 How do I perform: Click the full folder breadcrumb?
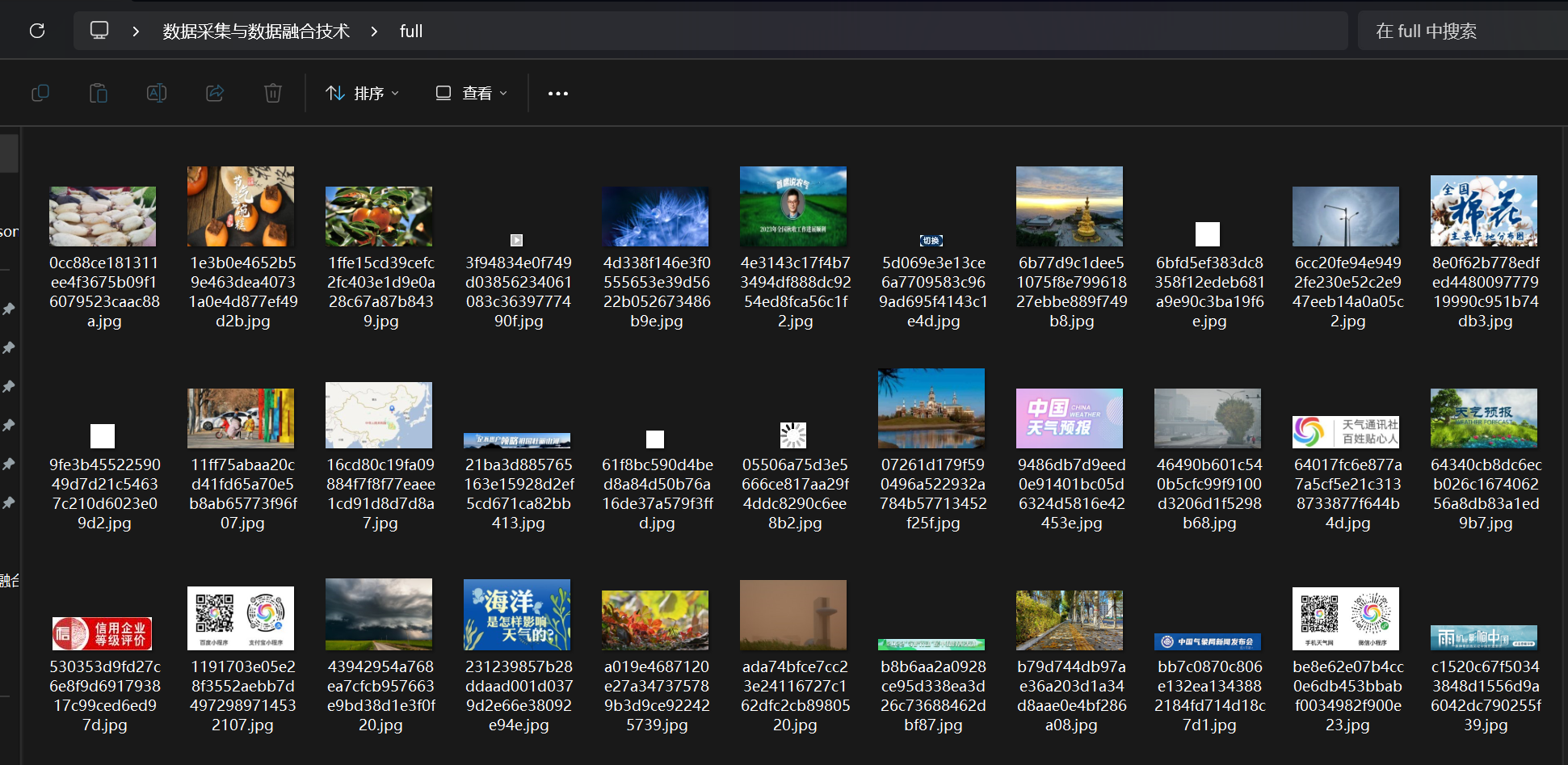click(x=410, y=32)
